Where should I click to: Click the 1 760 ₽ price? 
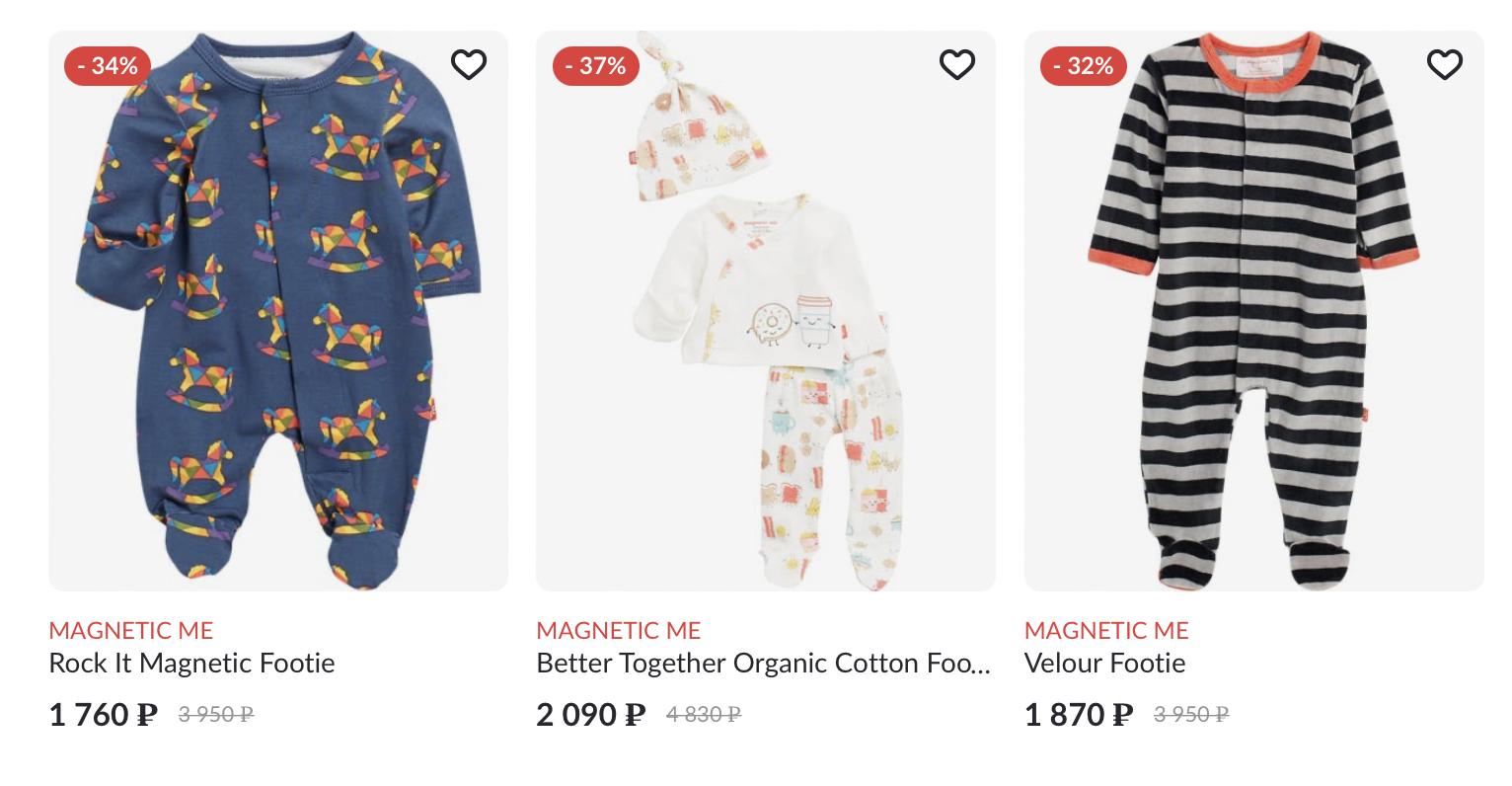click(x=104, y=714)
